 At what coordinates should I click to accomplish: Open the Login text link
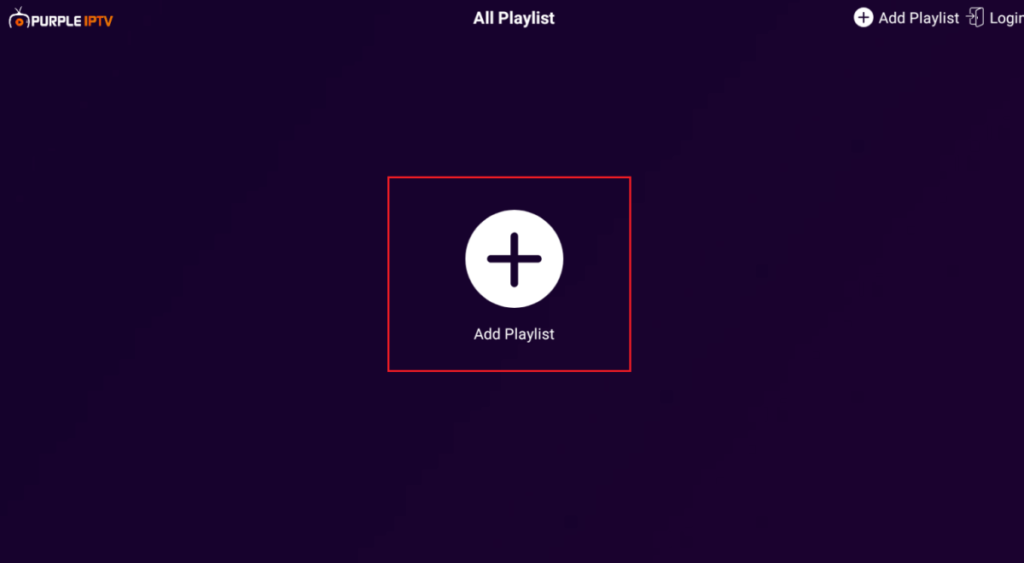pos(1006,18)
